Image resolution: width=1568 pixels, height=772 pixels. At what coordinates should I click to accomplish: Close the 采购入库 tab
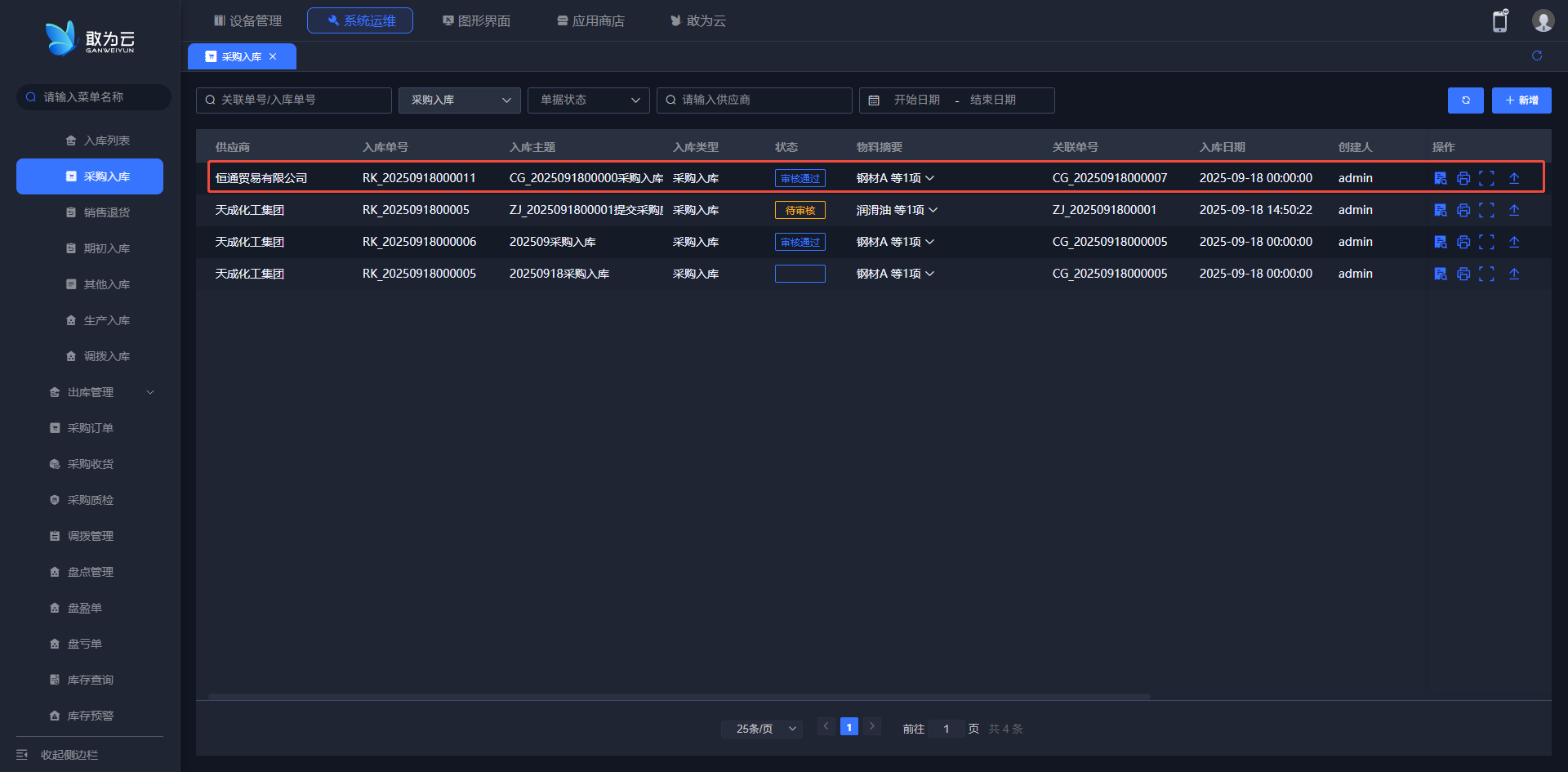(x=273, y=56)
